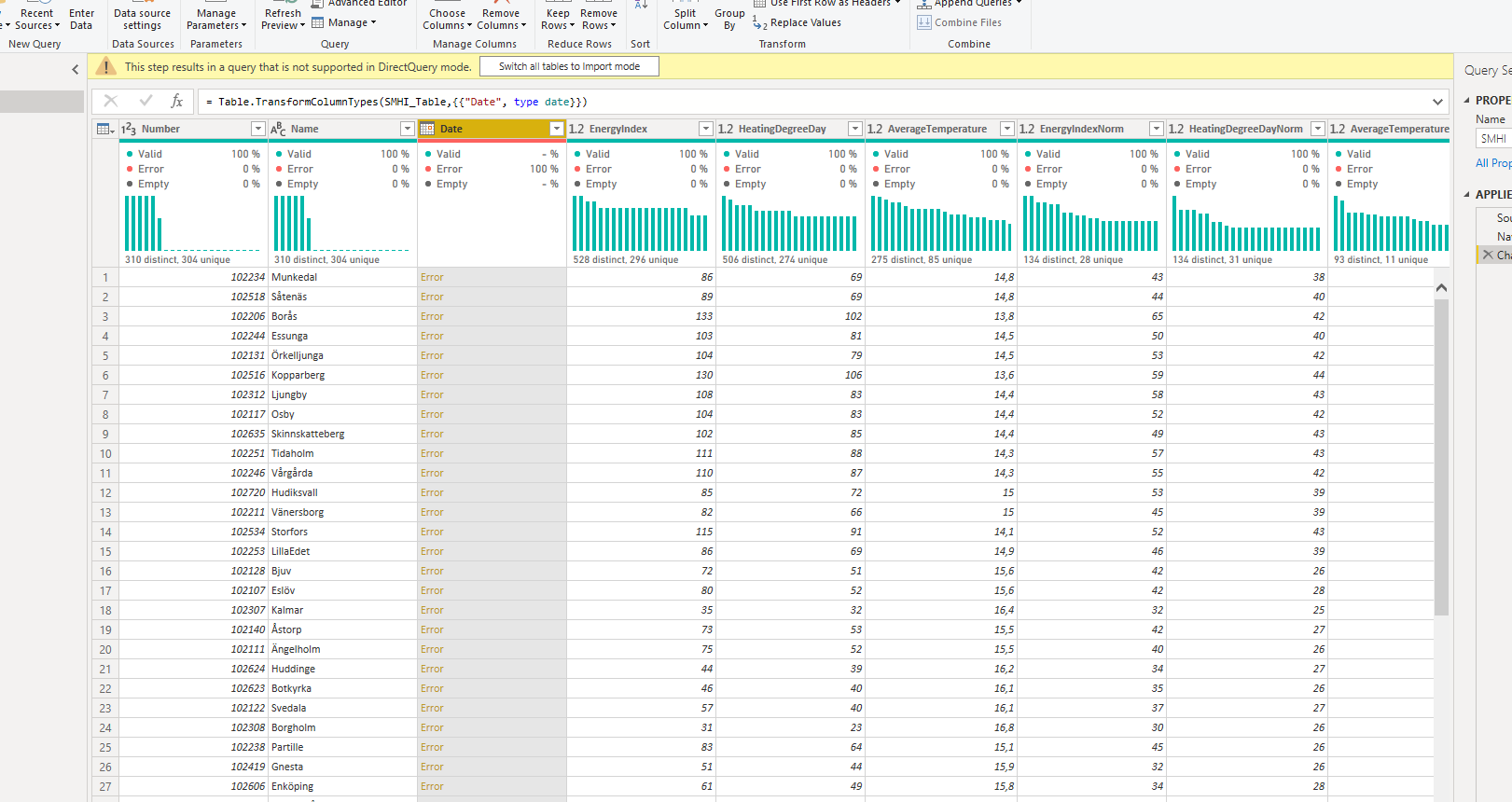Screen dimensions: 1512x802
Task: Click the 1.2 type icon of EnergyIndexNorm column
Action: tap(1027, 129)
